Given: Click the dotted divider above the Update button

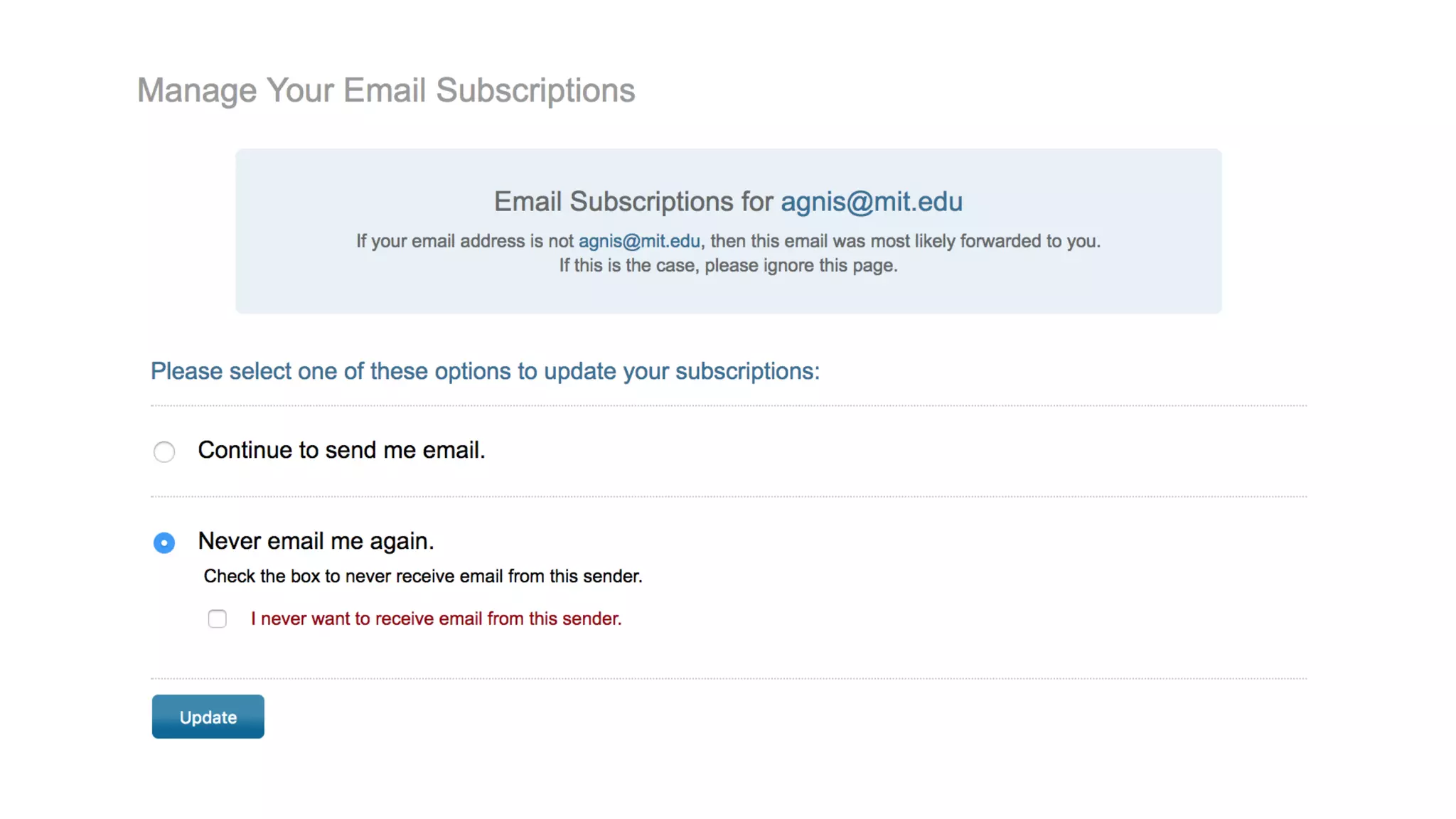Looking at the screenshot, I should (x=728, y=679).
